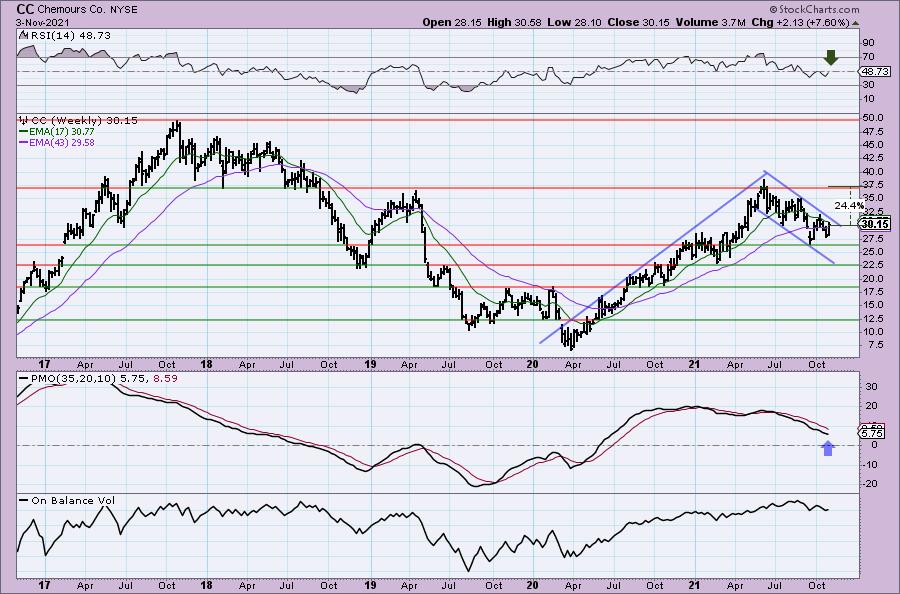Click the High 30.58 value
Viewport: 900px width, 594px height.
pyautogui.click(x=515, y=22)
